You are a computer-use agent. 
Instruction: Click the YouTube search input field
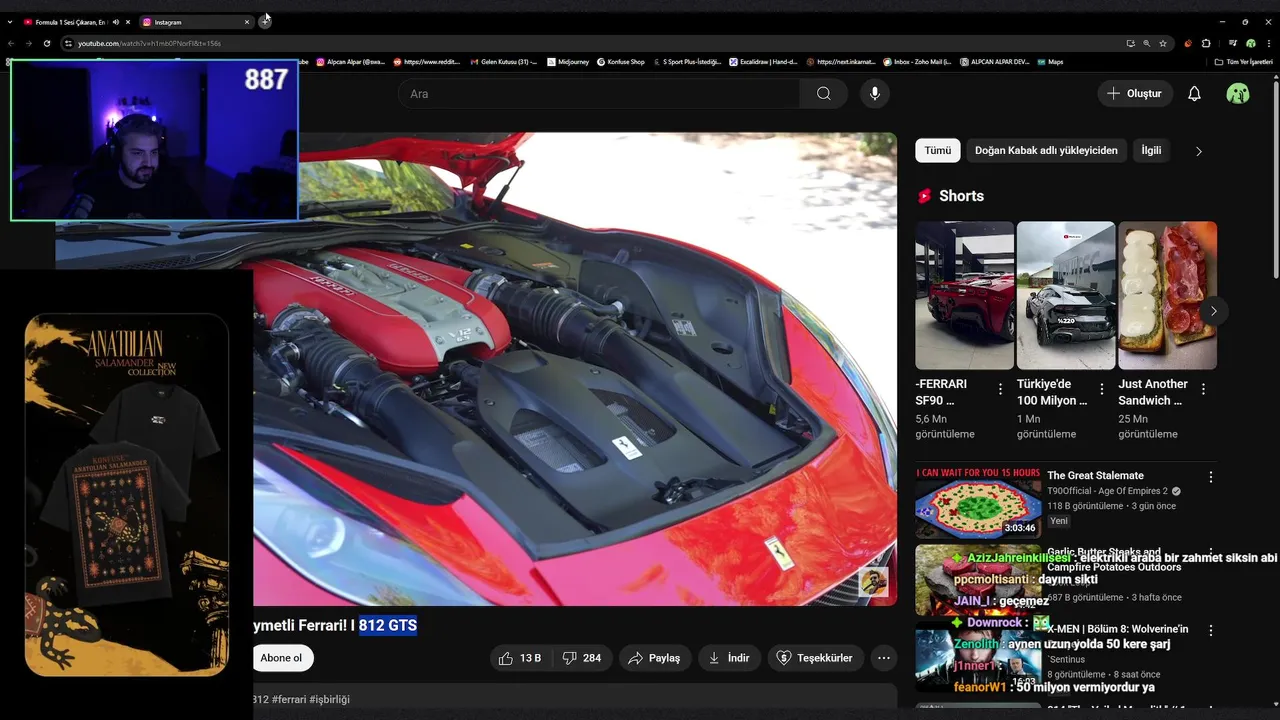pyautogui.click(x=600, y=93)
